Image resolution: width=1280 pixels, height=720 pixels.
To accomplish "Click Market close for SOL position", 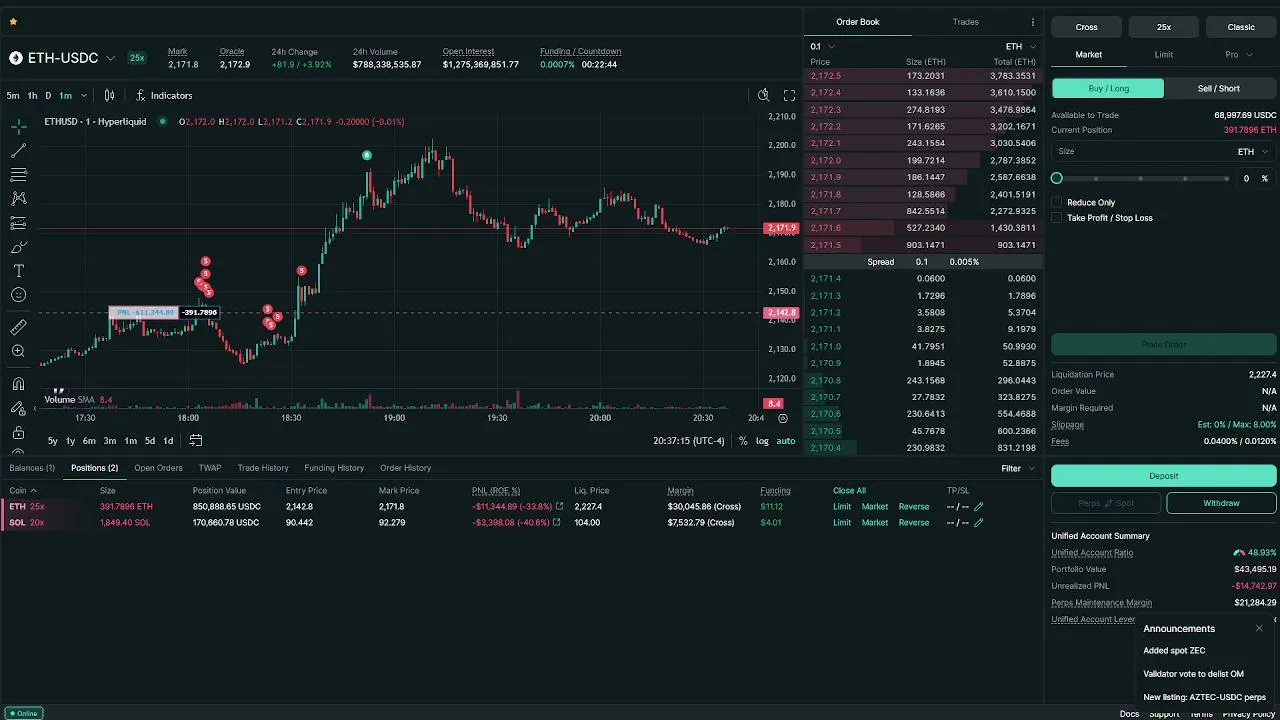I will [874, 523].
